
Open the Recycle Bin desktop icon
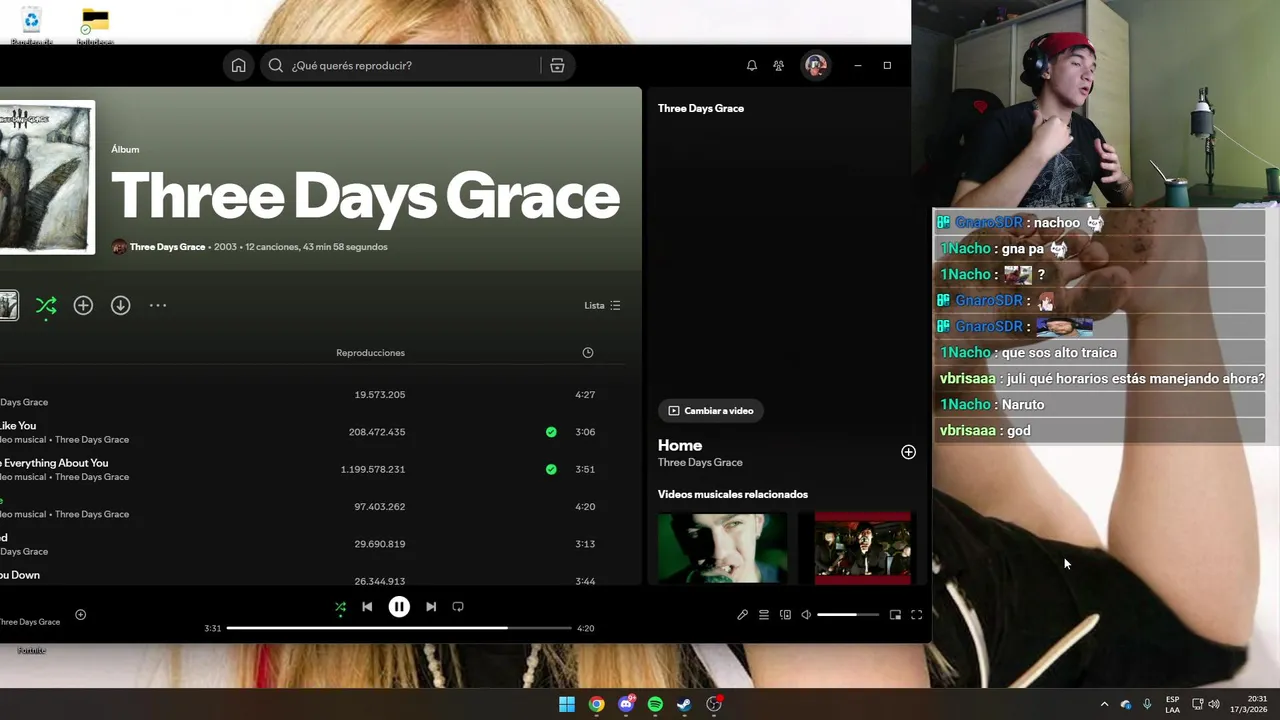click(x=31, y=24)
